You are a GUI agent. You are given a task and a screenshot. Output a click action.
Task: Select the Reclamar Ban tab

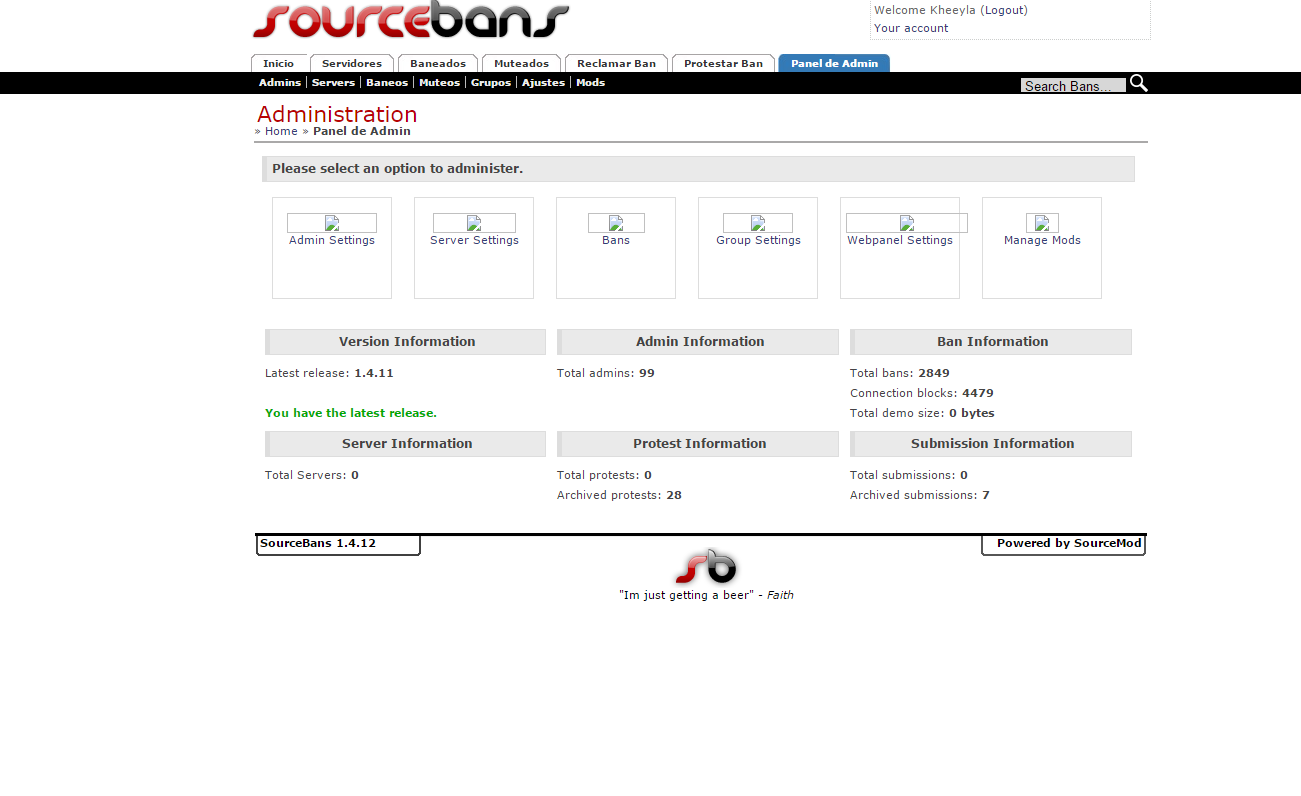[616, 63]
